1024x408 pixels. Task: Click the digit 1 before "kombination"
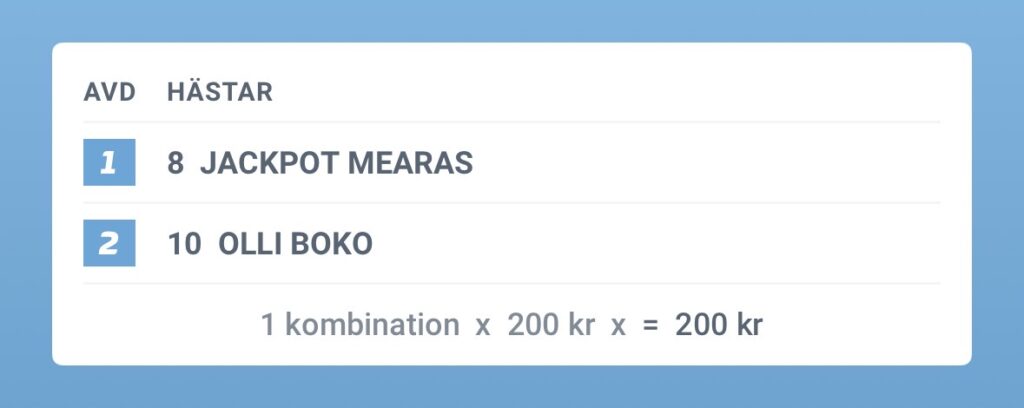(267, 325)
